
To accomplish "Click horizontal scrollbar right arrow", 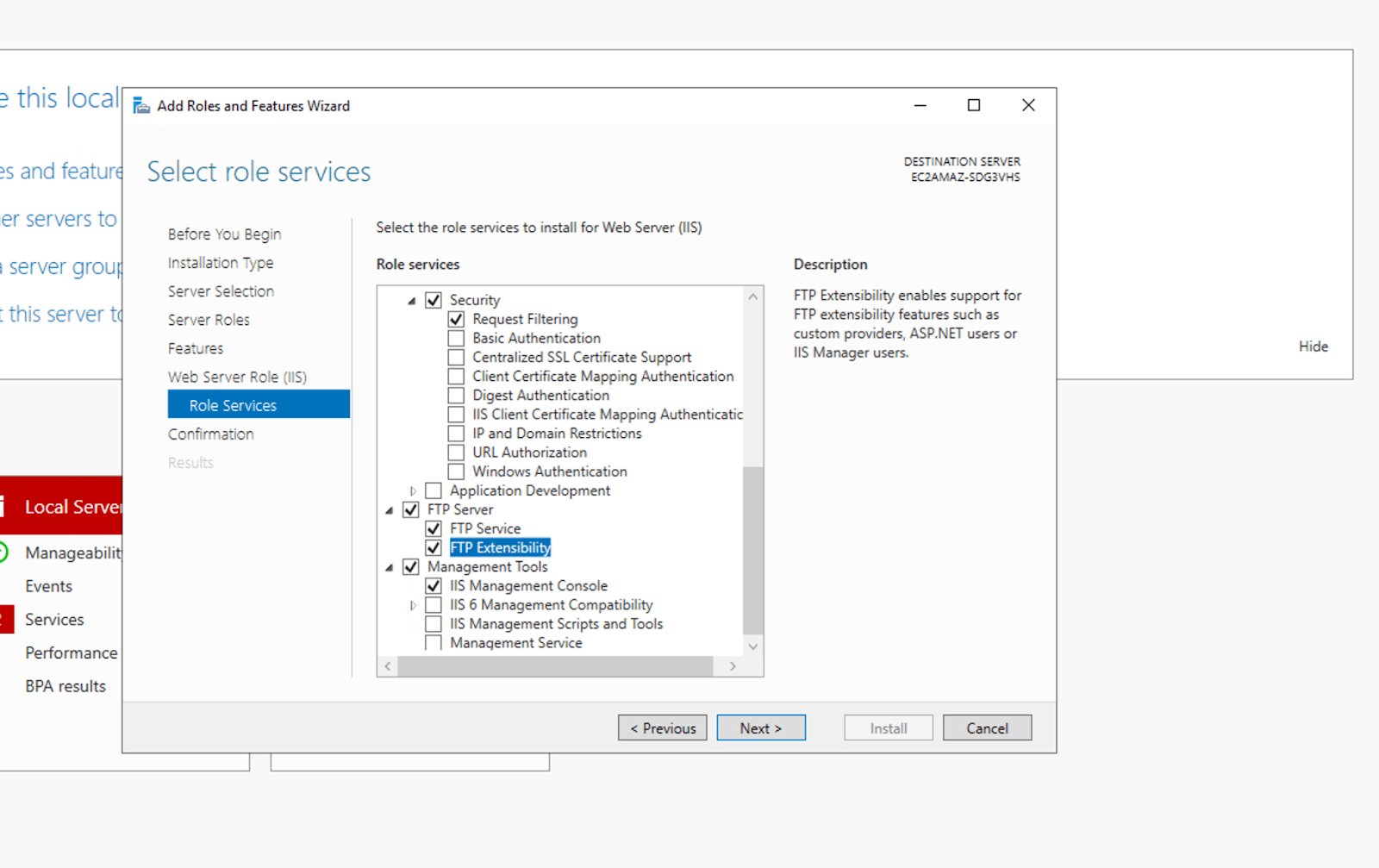I will 733,666.
